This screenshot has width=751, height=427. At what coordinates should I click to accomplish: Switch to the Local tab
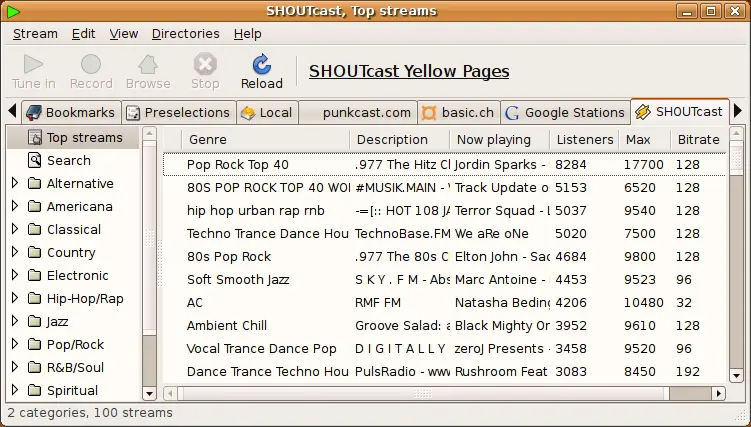(267, 112)
